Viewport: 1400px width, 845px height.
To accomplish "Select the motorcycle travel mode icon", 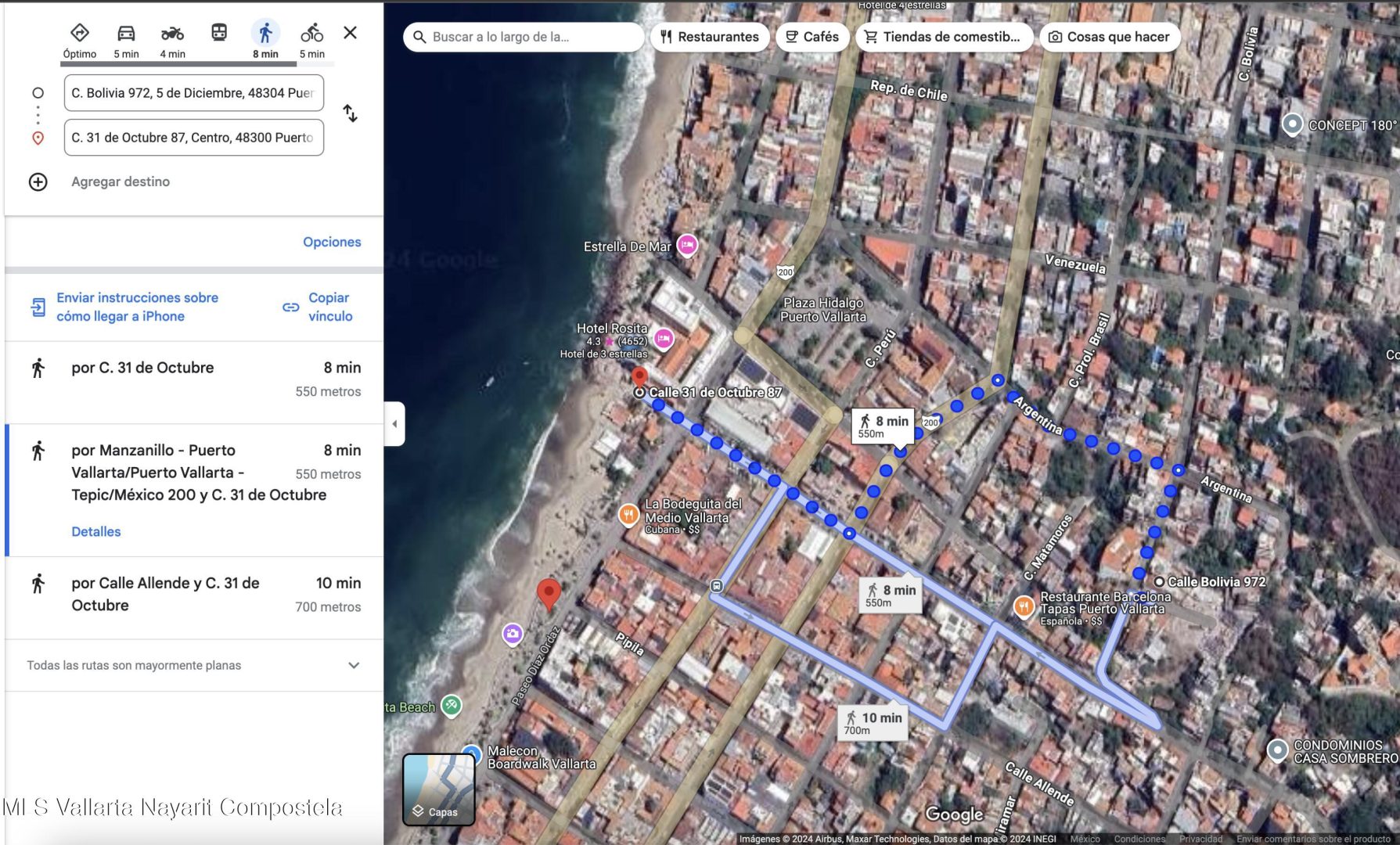I will tap(172, 34).
